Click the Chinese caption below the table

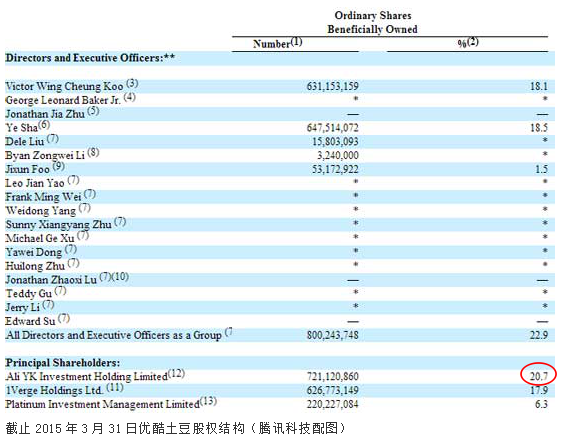point(176,428)
